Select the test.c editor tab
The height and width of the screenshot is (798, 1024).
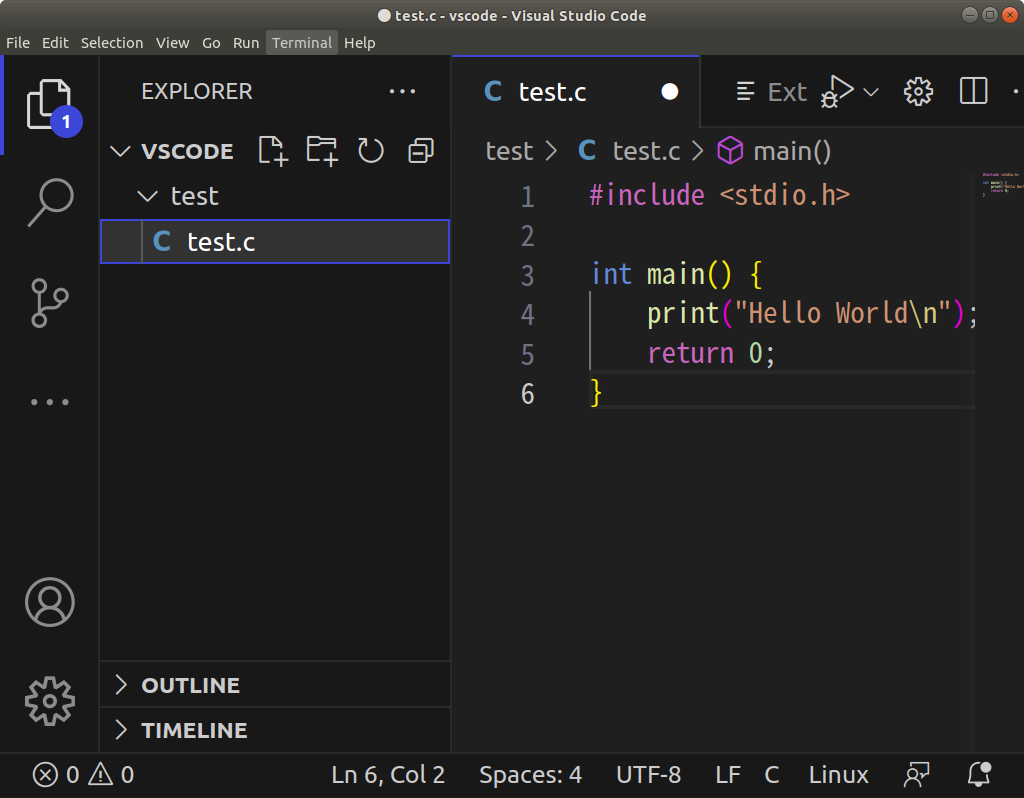[x=575, y=91]
